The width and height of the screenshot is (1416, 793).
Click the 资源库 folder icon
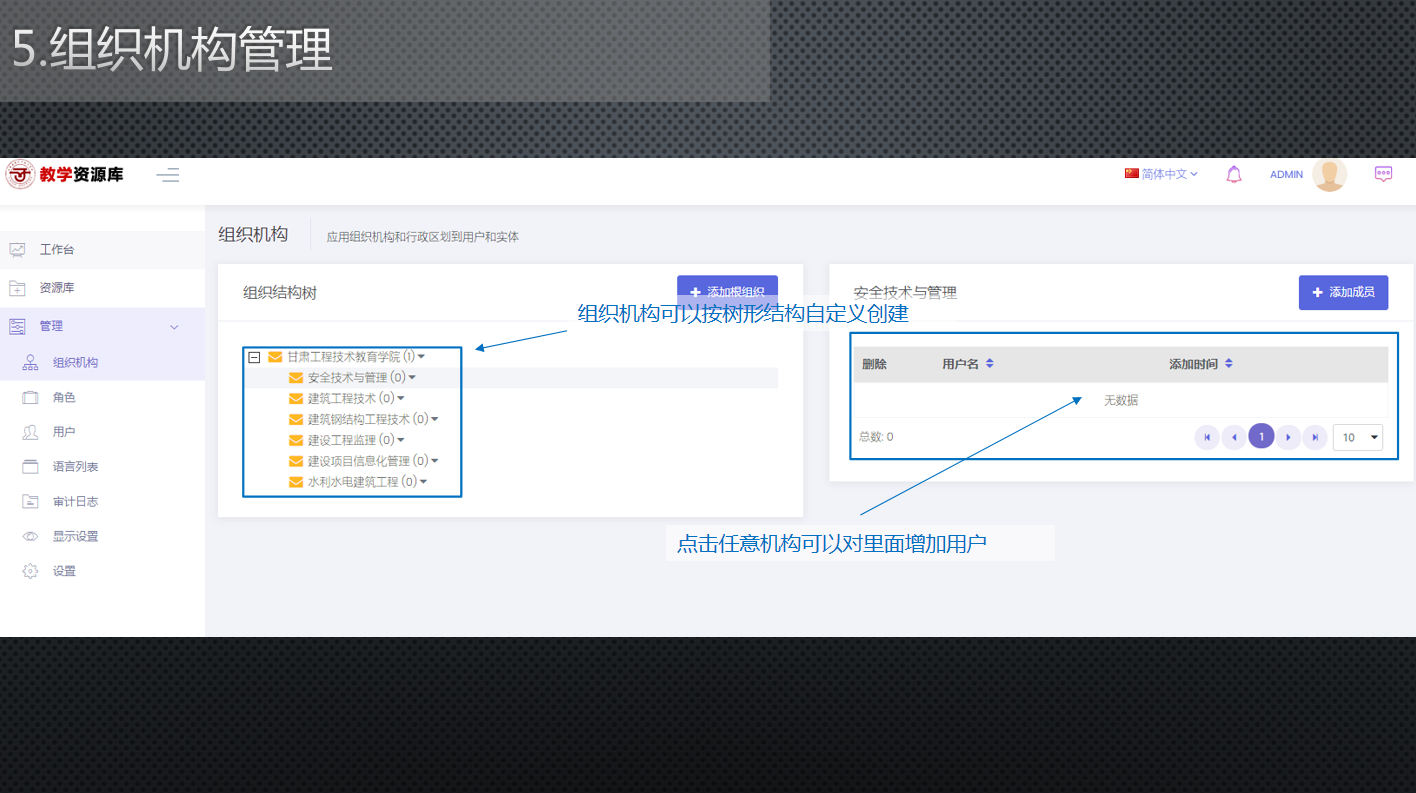pyautogui.click(x=17, y=288)
